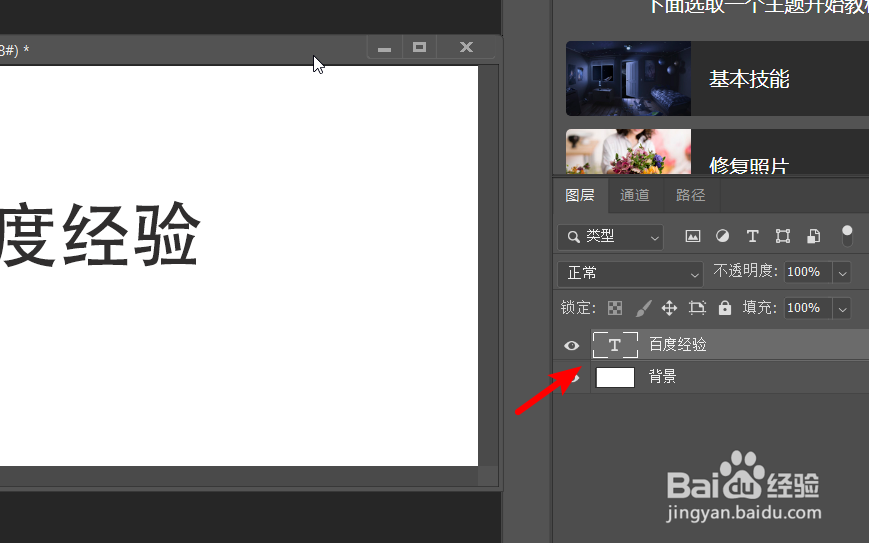Click the 基本技能 dark room thumbnail
The height and width of the screenshot is (543, 869).
point(628,79)
